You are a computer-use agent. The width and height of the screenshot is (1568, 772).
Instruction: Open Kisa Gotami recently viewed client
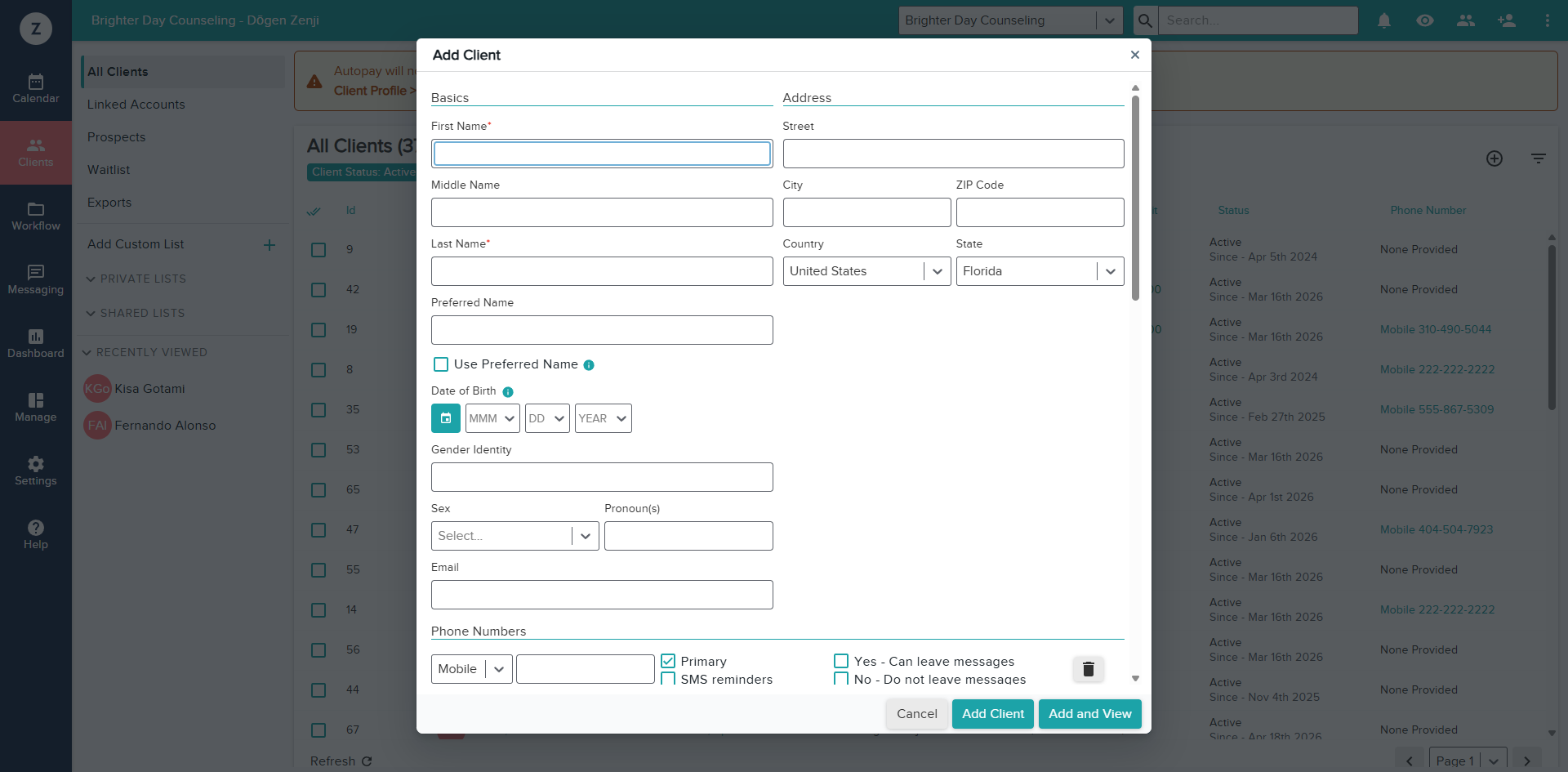coord(149,389)
